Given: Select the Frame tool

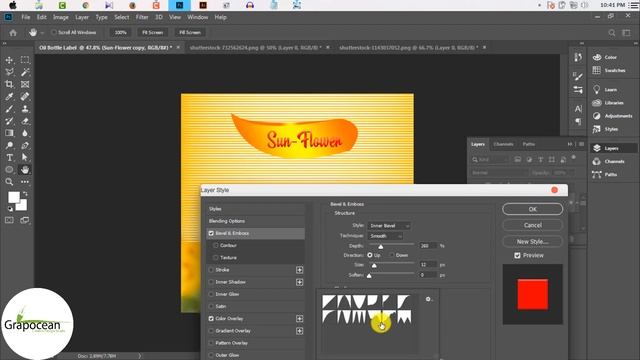Looking at the screenshot, I should (x=25, y=84).
